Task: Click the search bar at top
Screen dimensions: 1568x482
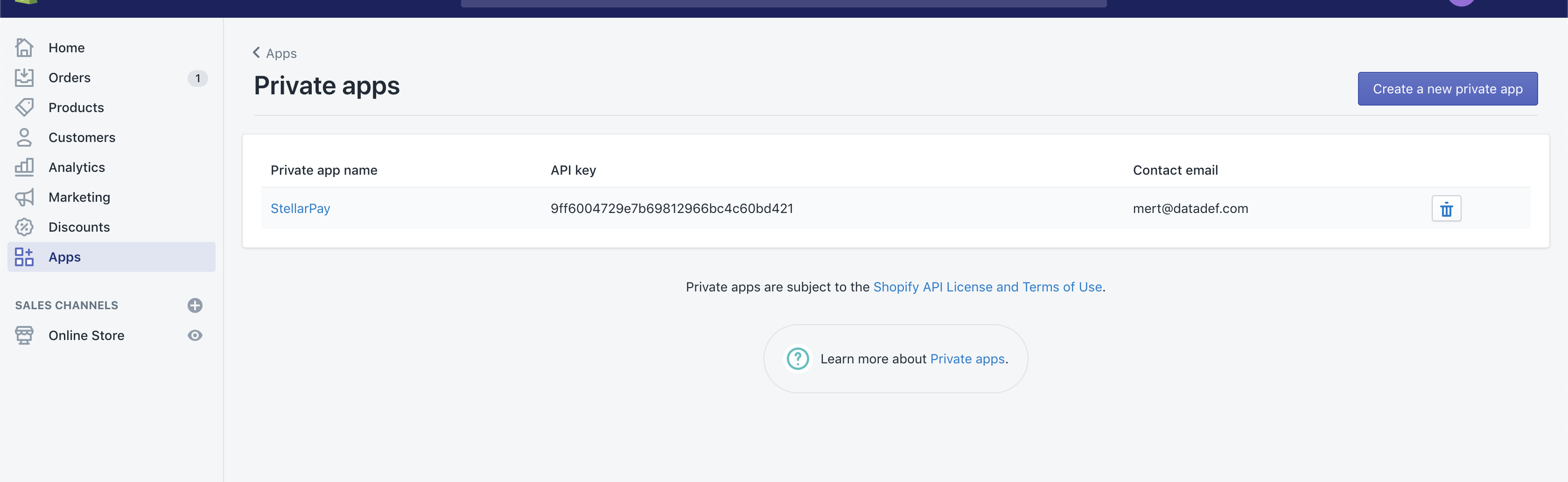Action: (783, 3)
